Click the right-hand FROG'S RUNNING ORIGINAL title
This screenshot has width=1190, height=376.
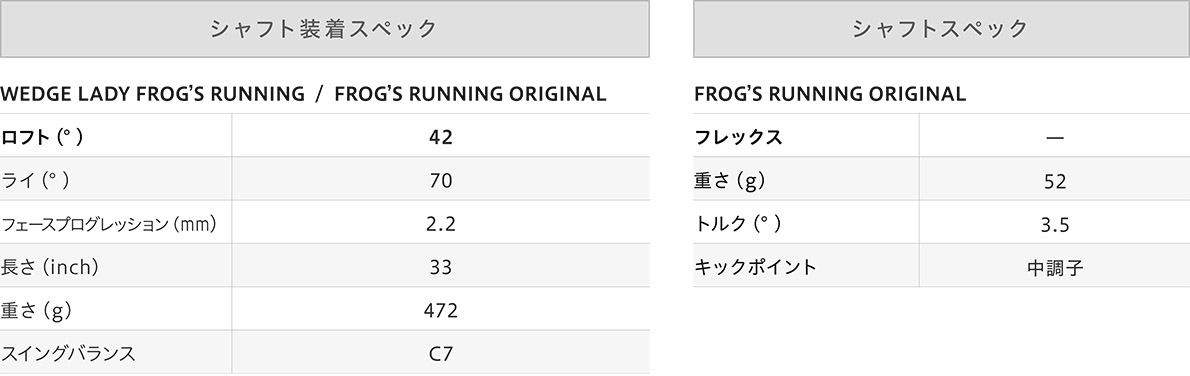click(830, 94)
